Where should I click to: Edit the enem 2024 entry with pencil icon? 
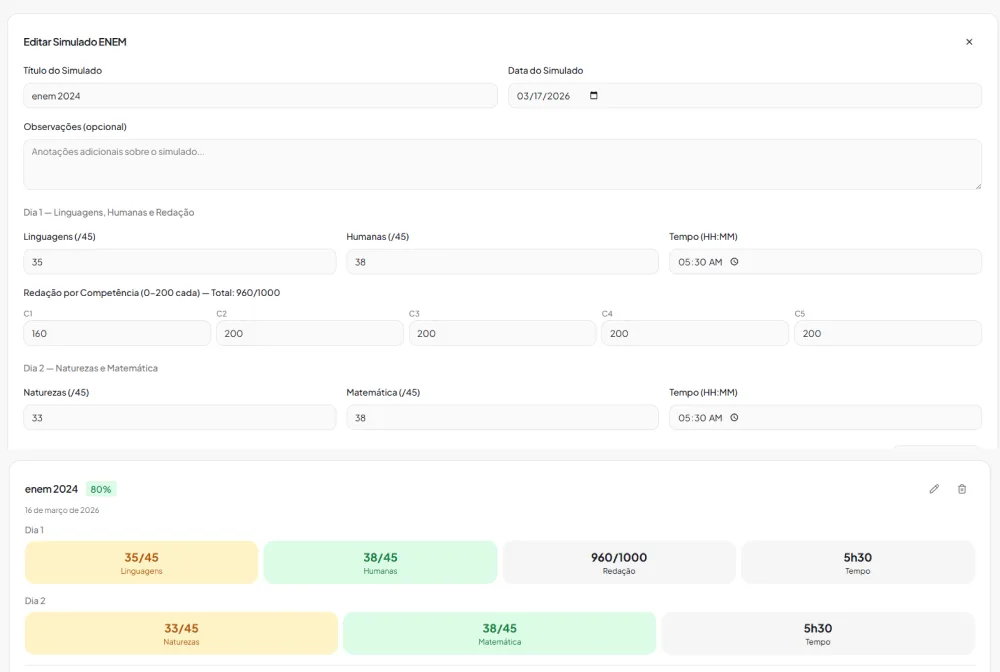[934, 489]
